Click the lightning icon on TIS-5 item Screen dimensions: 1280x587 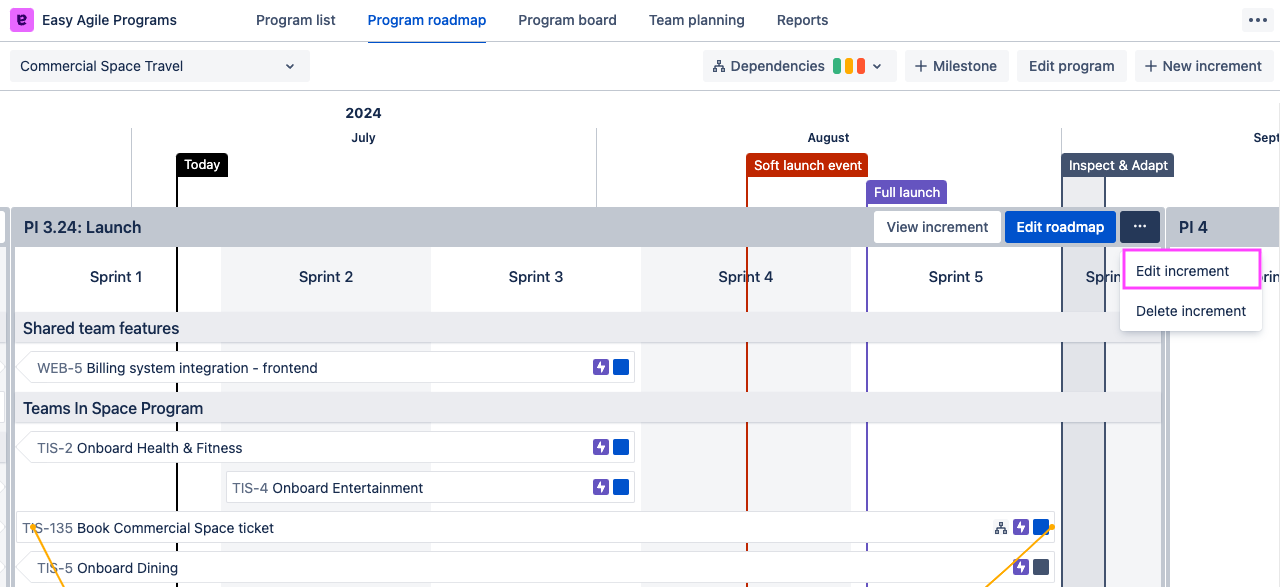(1021, 568)
